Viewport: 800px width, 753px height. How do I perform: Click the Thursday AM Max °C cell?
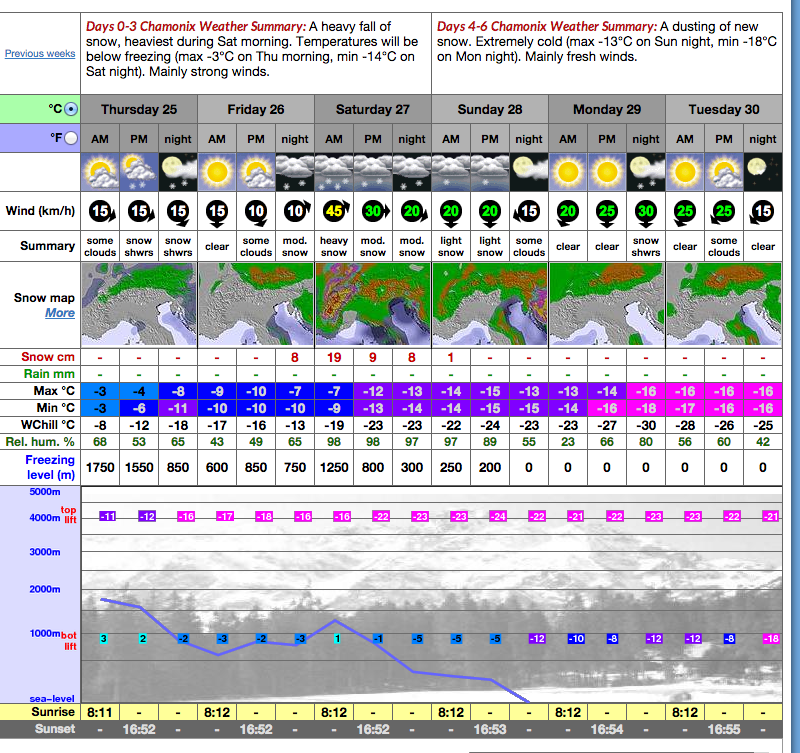(100, 391)
